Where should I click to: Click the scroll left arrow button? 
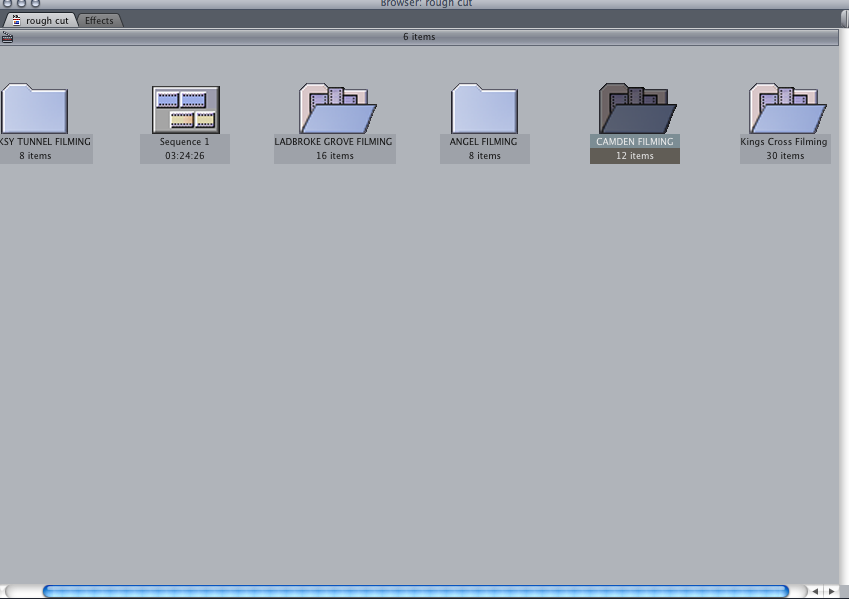pos(815,591)
